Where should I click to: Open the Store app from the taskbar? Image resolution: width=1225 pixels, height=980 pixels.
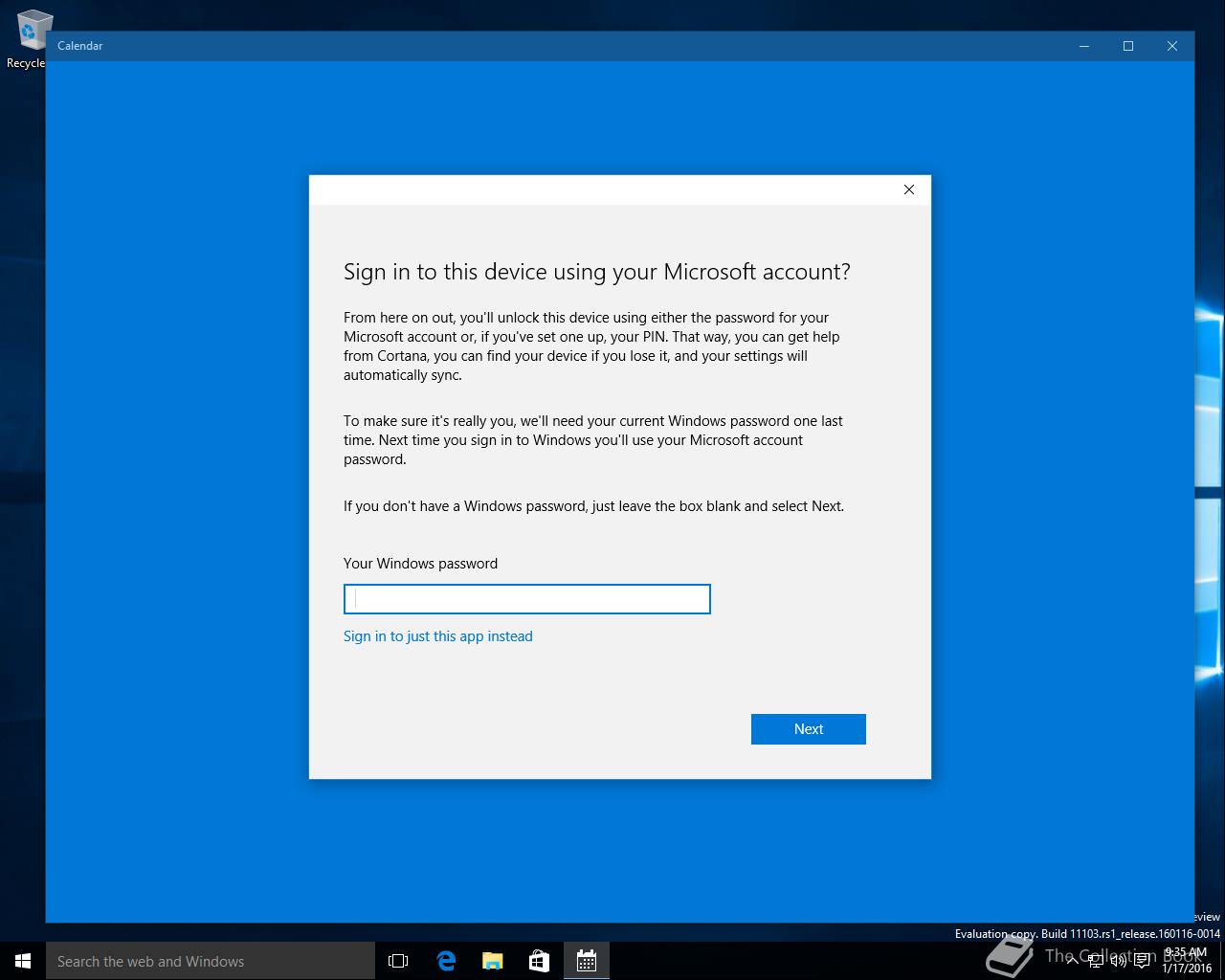(x=540, y=961)
